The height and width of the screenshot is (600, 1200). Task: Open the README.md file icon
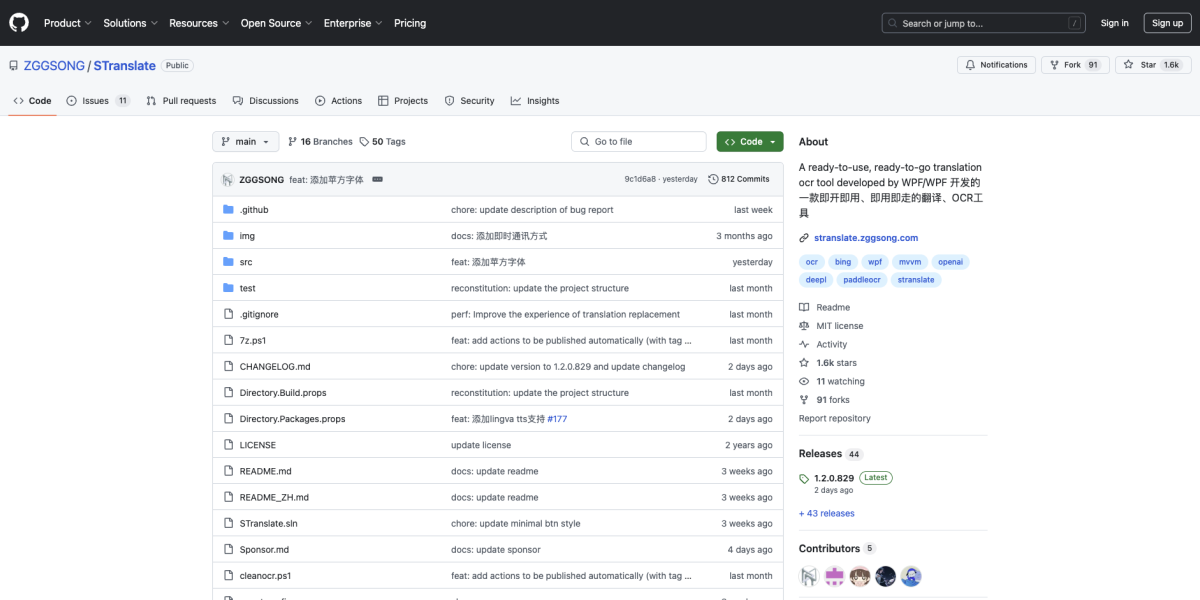[x=227, y=470]
